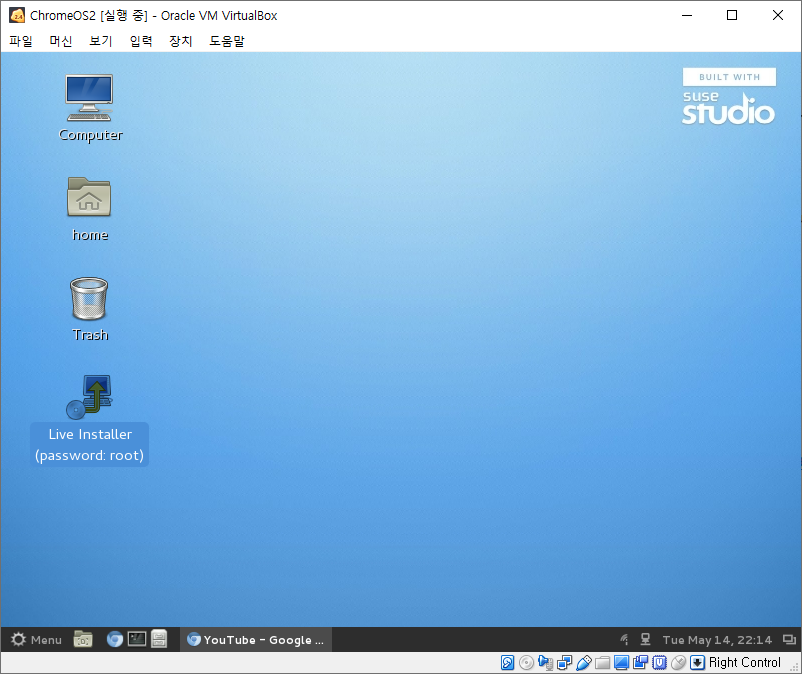Click the shared folders indicator
Viewport: 802px width, 674px height.
click(x=603, y=663)
